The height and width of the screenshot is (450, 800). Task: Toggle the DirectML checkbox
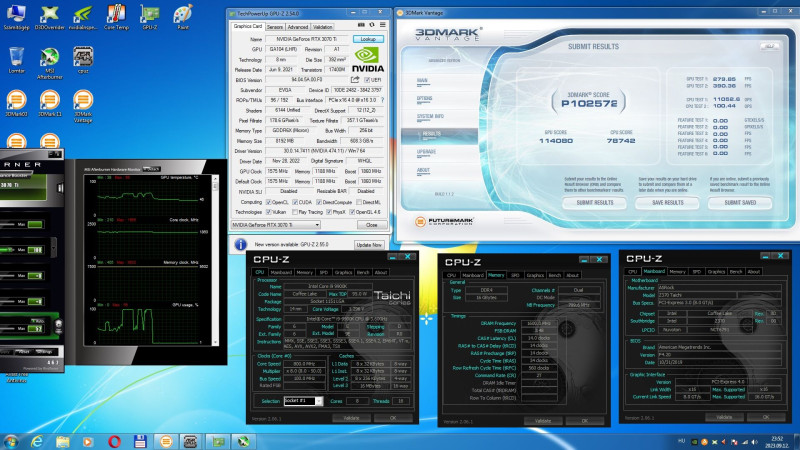click(x=359, y=202)
